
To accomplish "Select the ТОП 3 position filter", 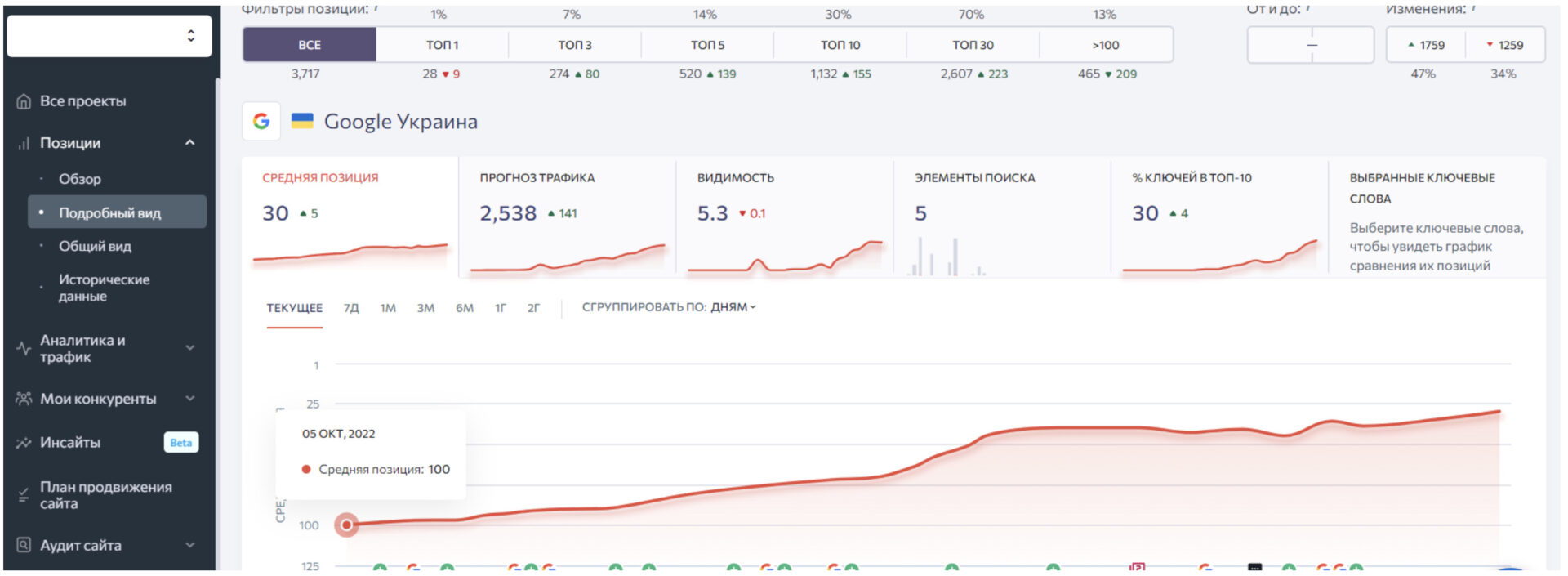I will pyautogui.click(x=575, y=45).
